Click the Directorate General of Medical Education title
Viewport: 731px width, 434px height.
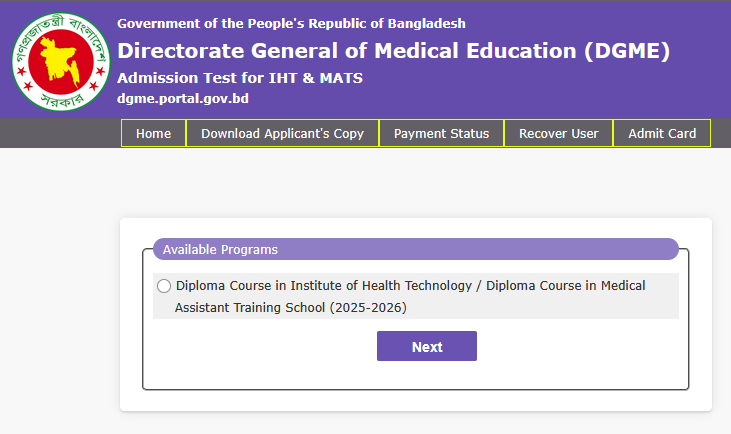click(393, 51)
